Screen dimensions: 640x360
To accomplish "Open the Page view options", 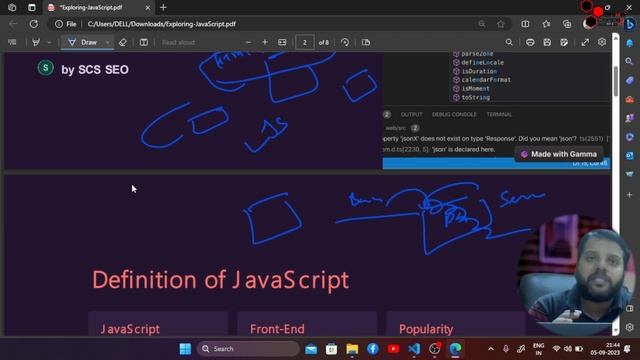I will pyautogui.click(x=366, y=42).
